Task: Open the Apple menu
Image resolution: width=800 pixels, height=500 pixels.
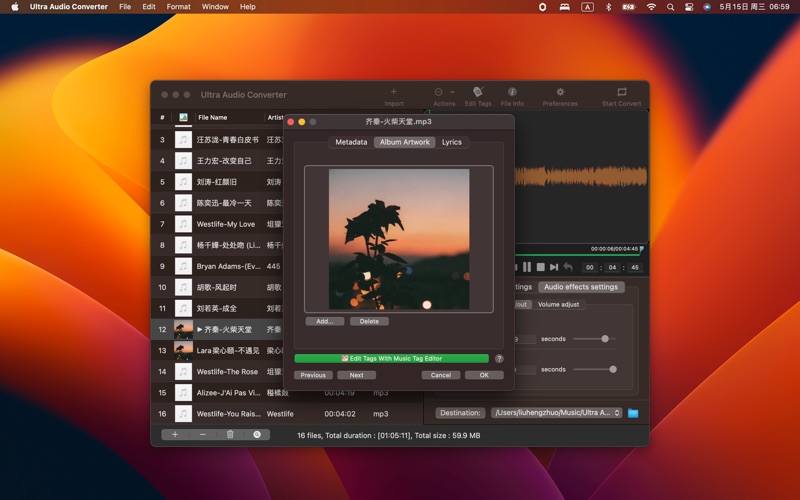Action: 15,7
